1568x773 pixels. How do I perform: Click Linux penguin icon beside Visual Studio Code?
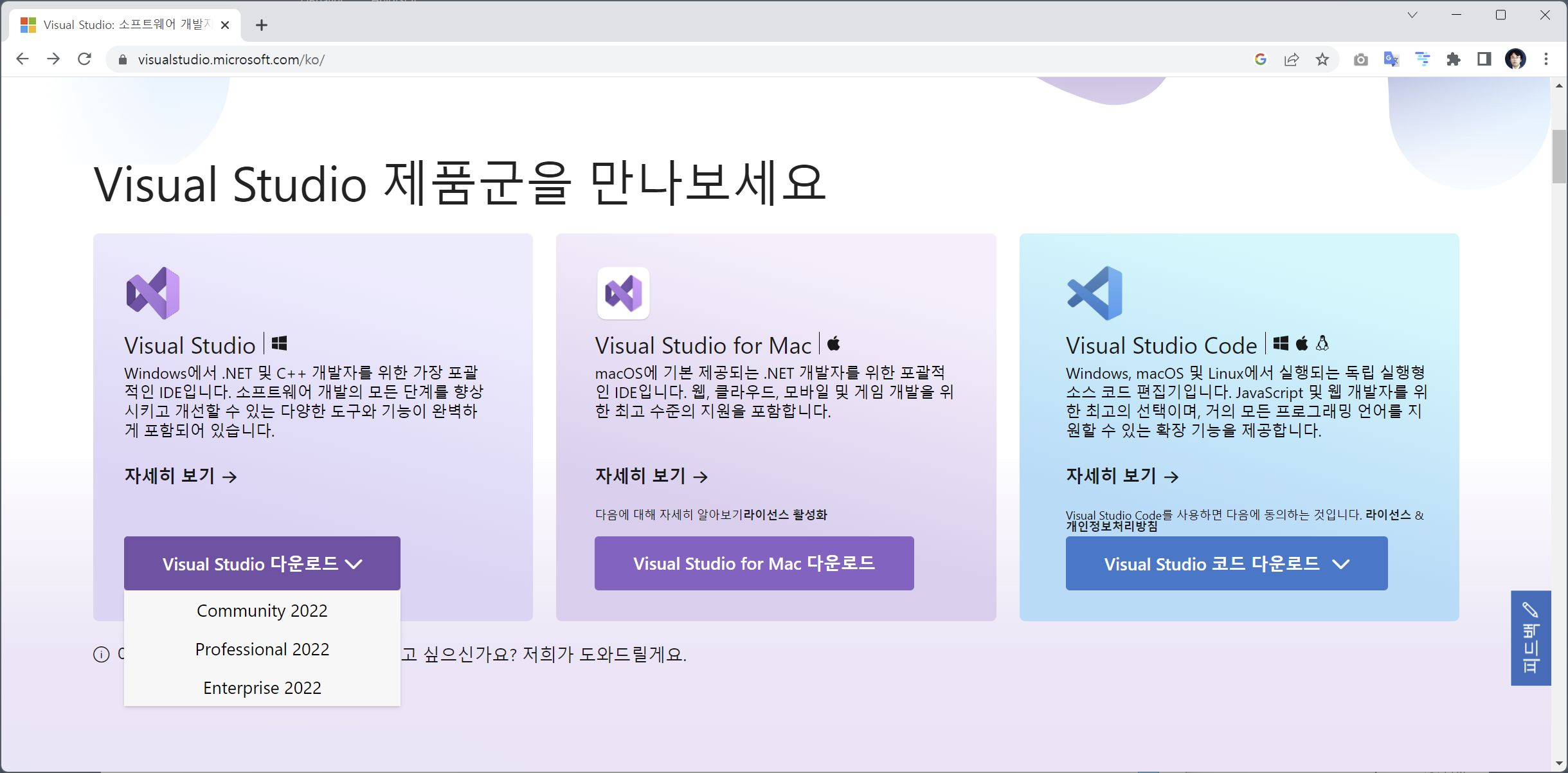click(x=1322, y=343)
